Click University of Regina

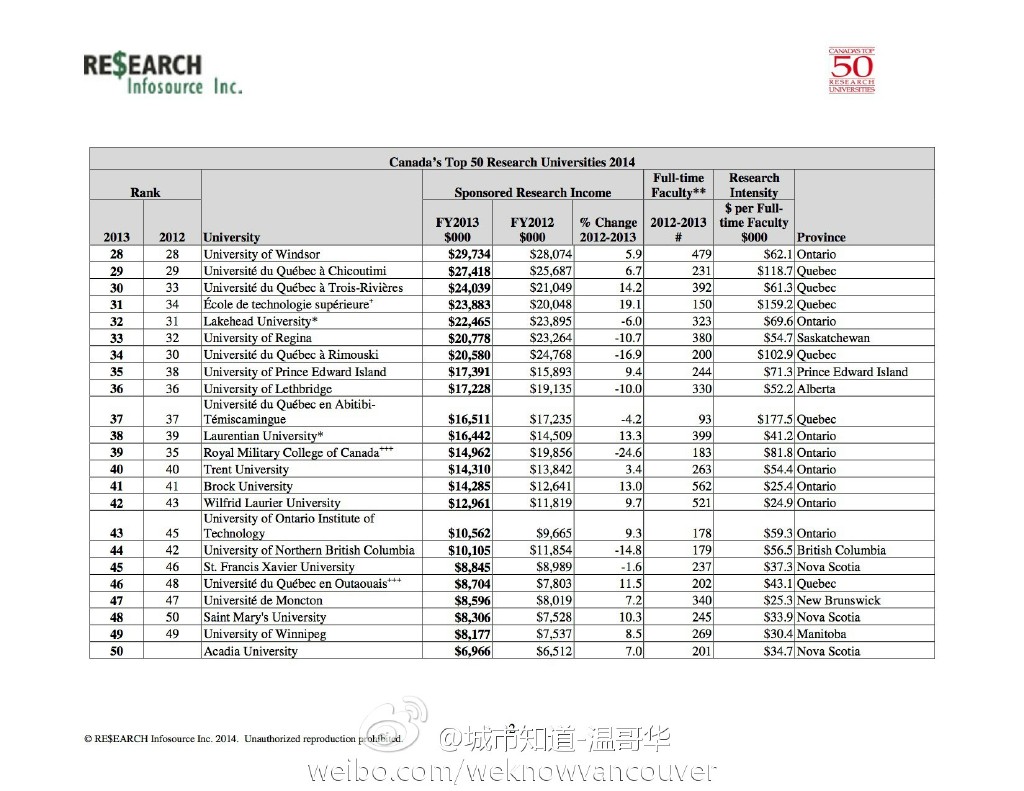click(x=257, y=338)
